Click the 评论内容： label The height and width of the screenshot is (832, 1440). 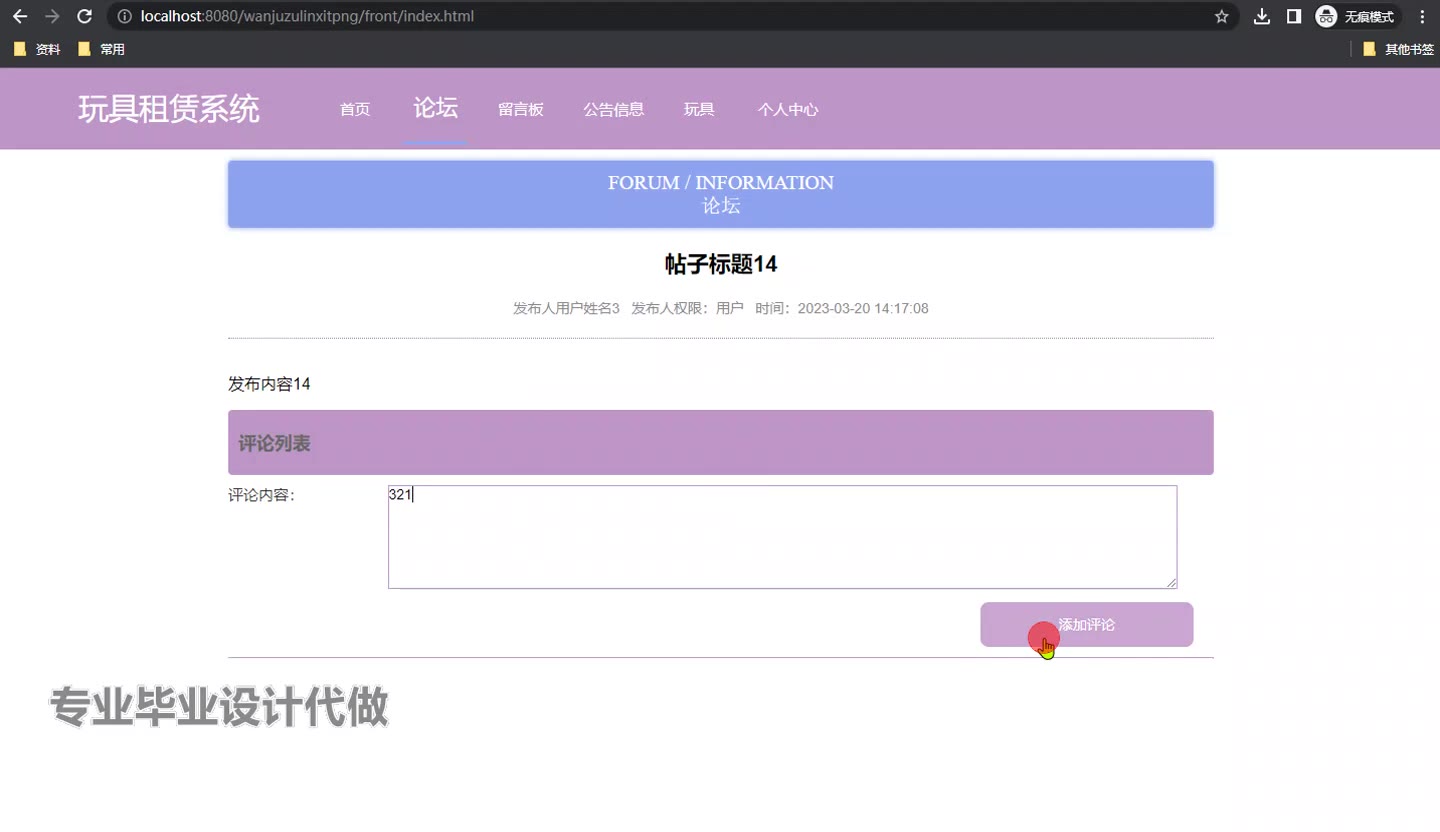tap(262, 495)
